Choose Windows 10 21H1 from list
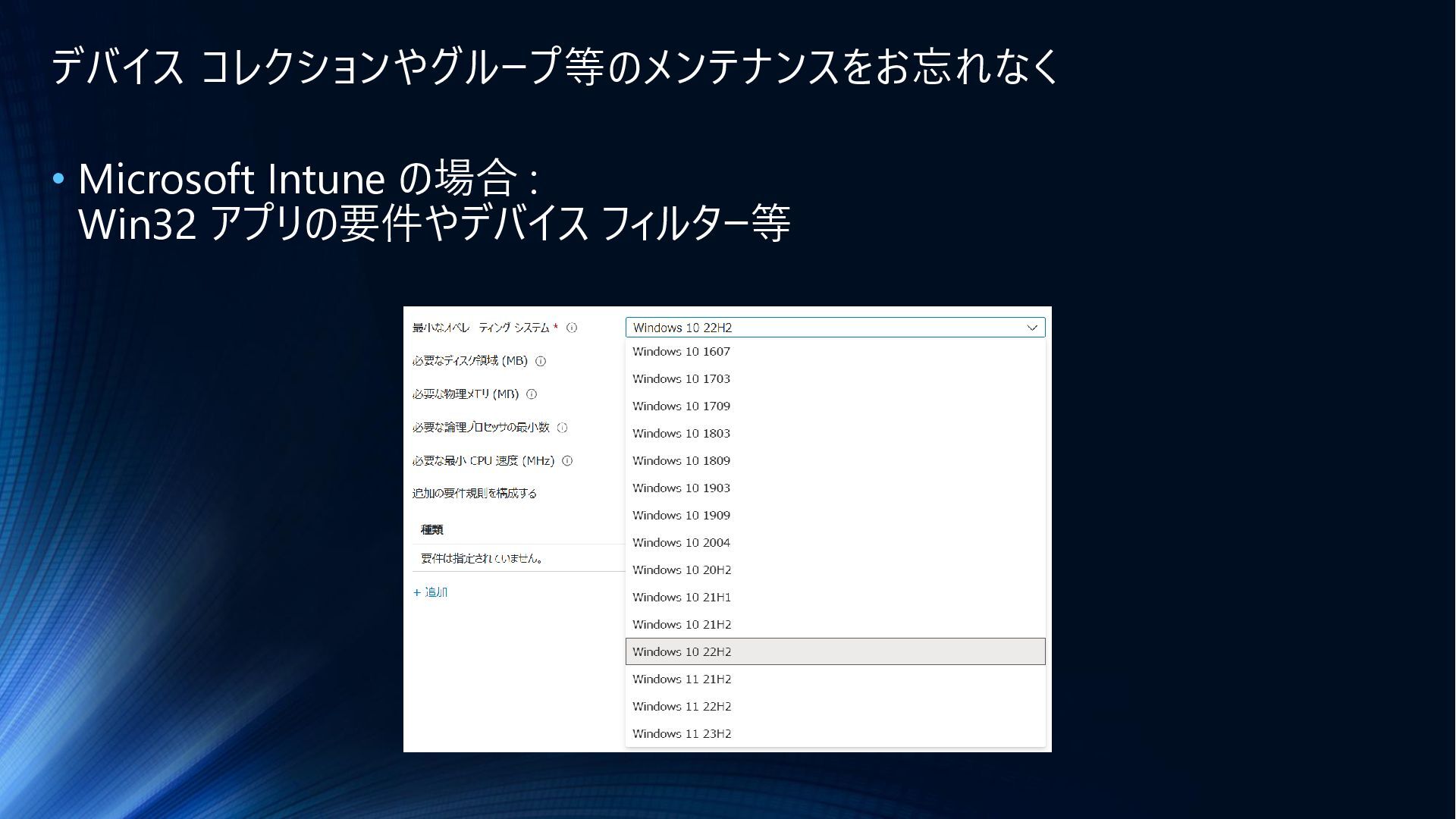Screen dimensions: 1456x819 click(x=835, y=598)
